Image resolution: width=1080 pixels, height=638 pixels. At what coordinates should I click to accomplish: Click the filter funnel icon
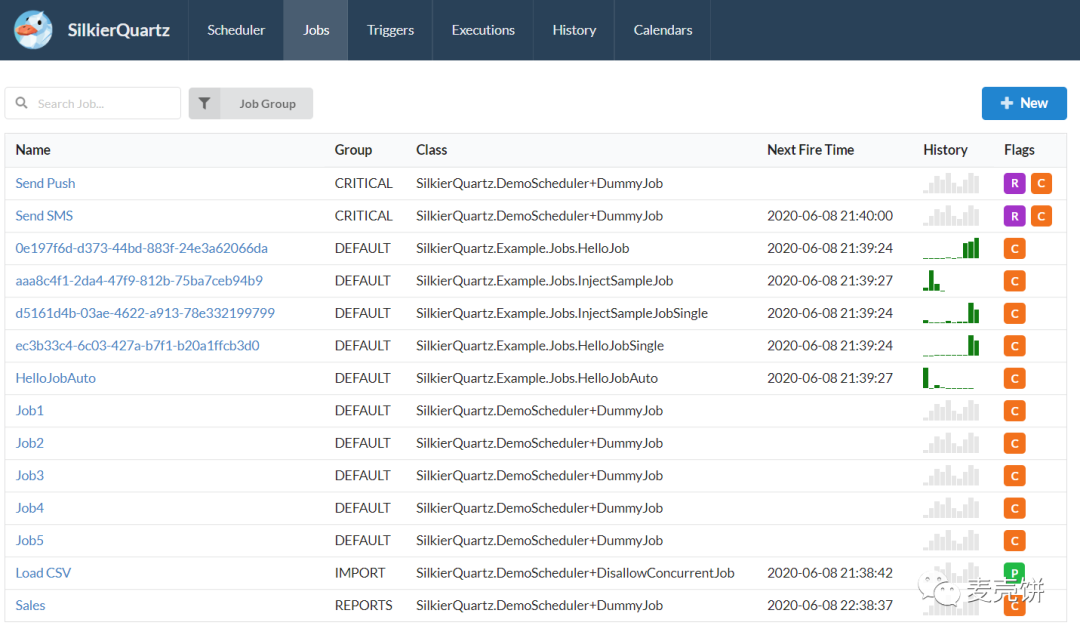(205, 103)
